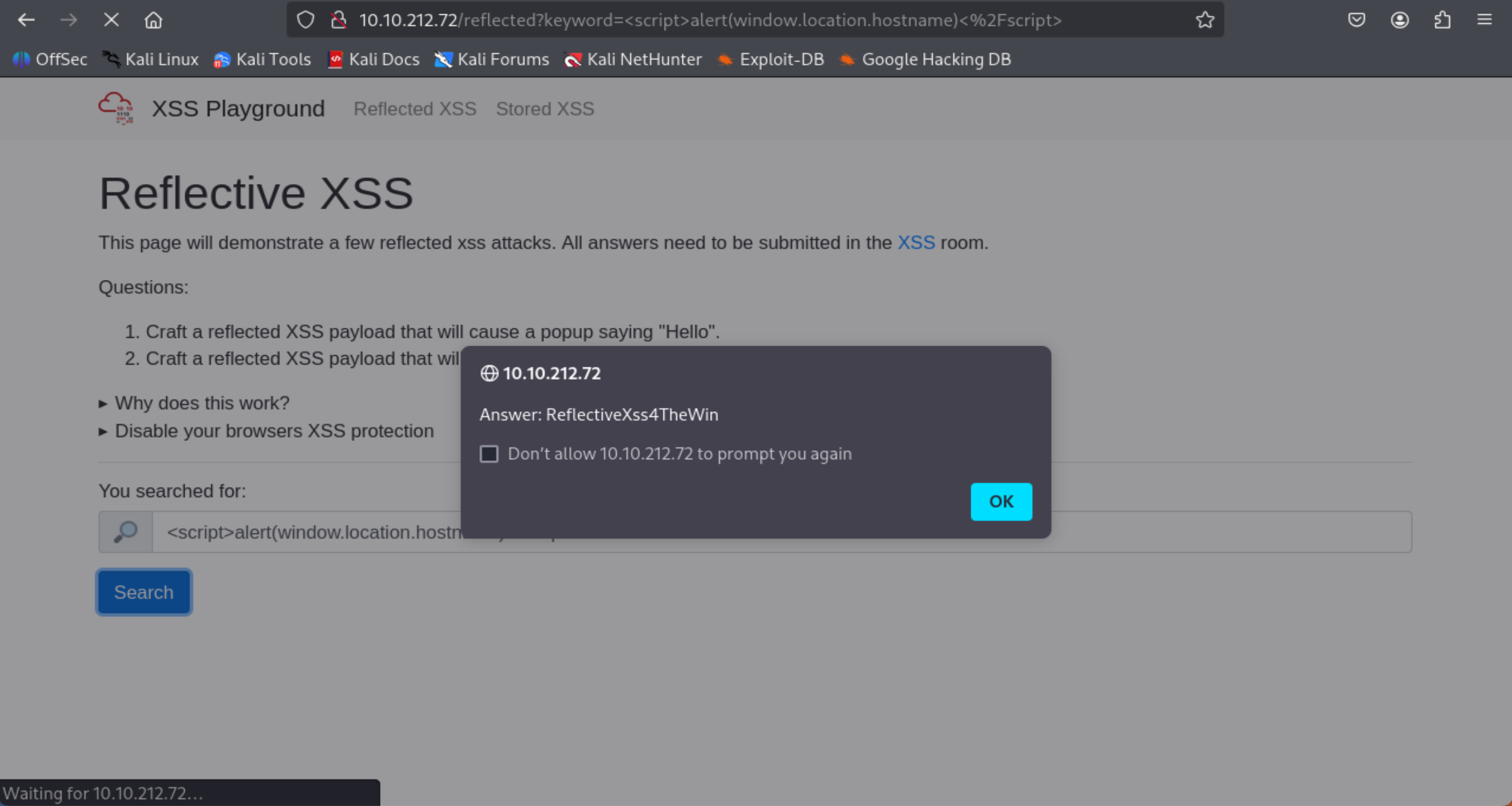Open the Reflected XSS nav tab
The image size is (1512, 806).
point(415,109)
